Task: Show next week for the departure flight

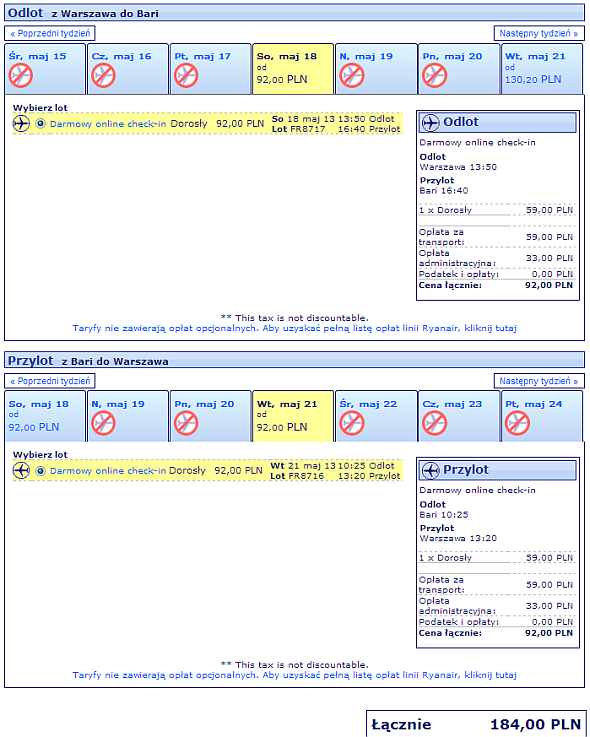Action: (539, 33)
